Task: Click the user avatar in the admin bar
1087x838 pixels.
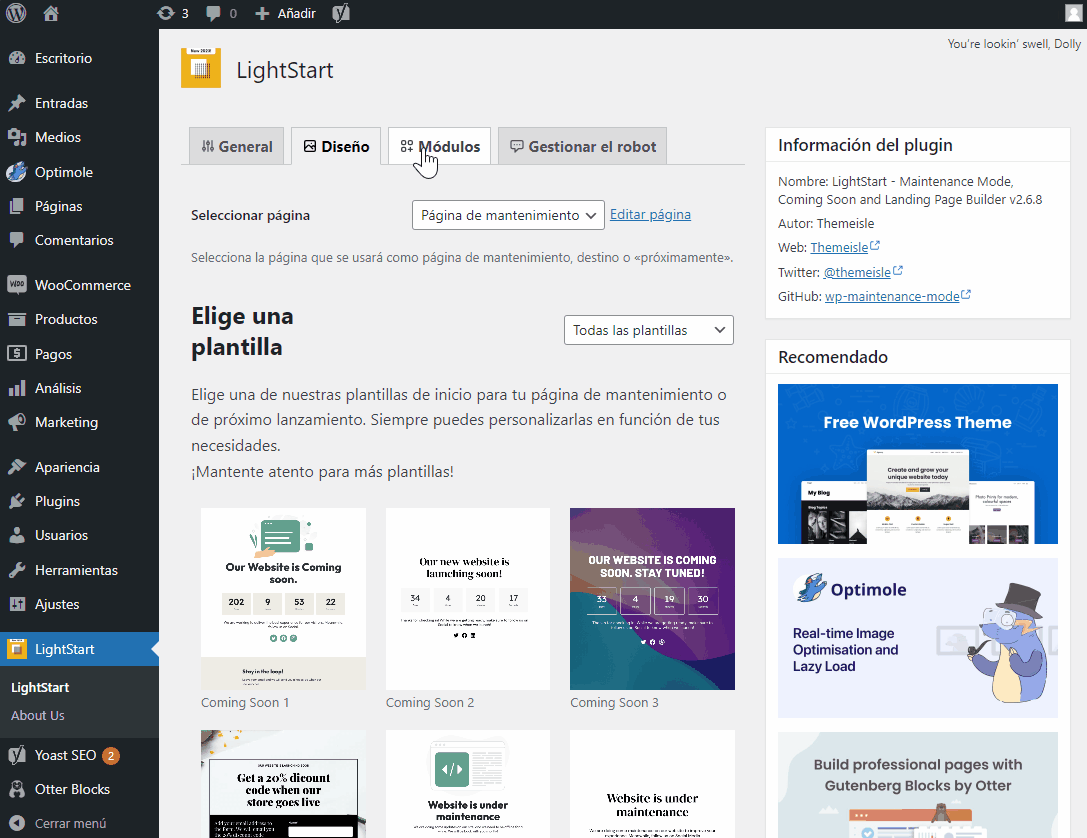Action: point(1073,13)
